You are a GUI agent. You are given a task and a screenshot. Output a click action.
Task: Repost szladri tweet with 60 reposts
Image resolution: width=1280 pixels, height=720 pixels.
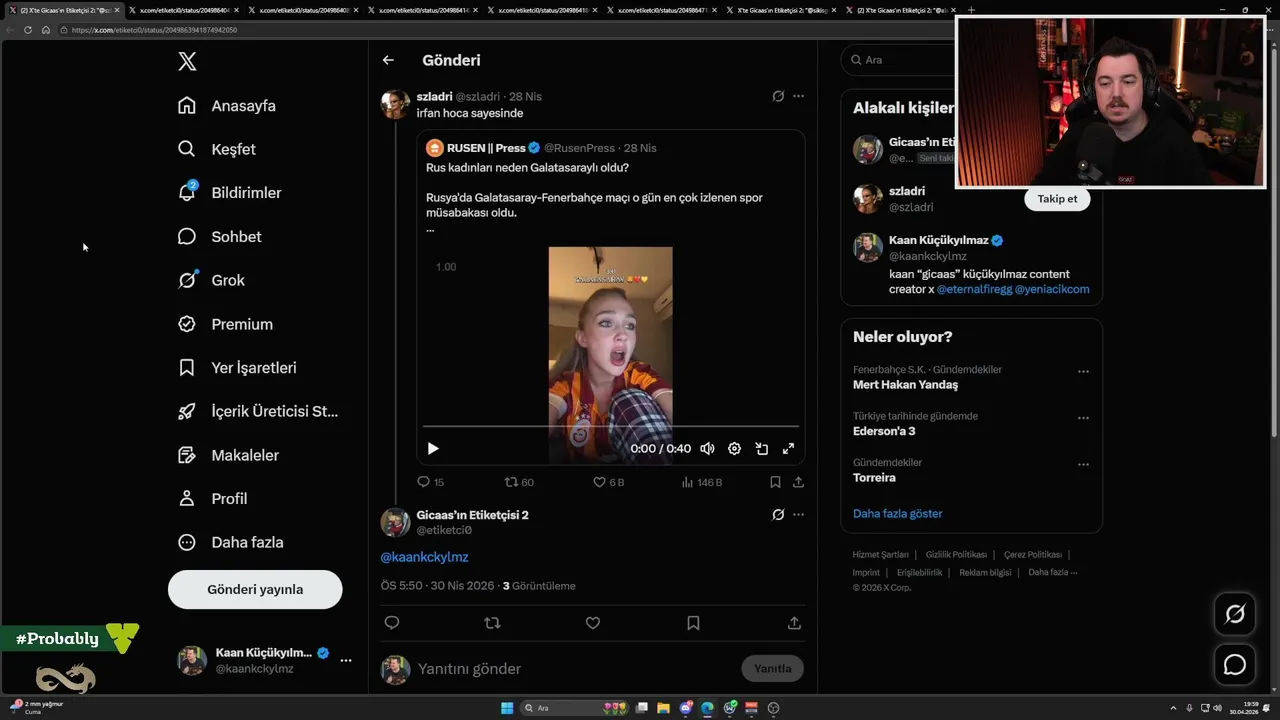(519, 482)
